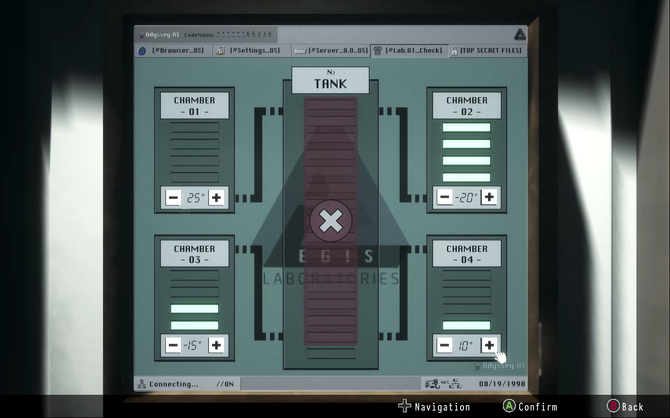The height and width of the screenshot is (418, 670).
Task: Lower Chamber 03 temperature with minus
Action: point(173,345)
